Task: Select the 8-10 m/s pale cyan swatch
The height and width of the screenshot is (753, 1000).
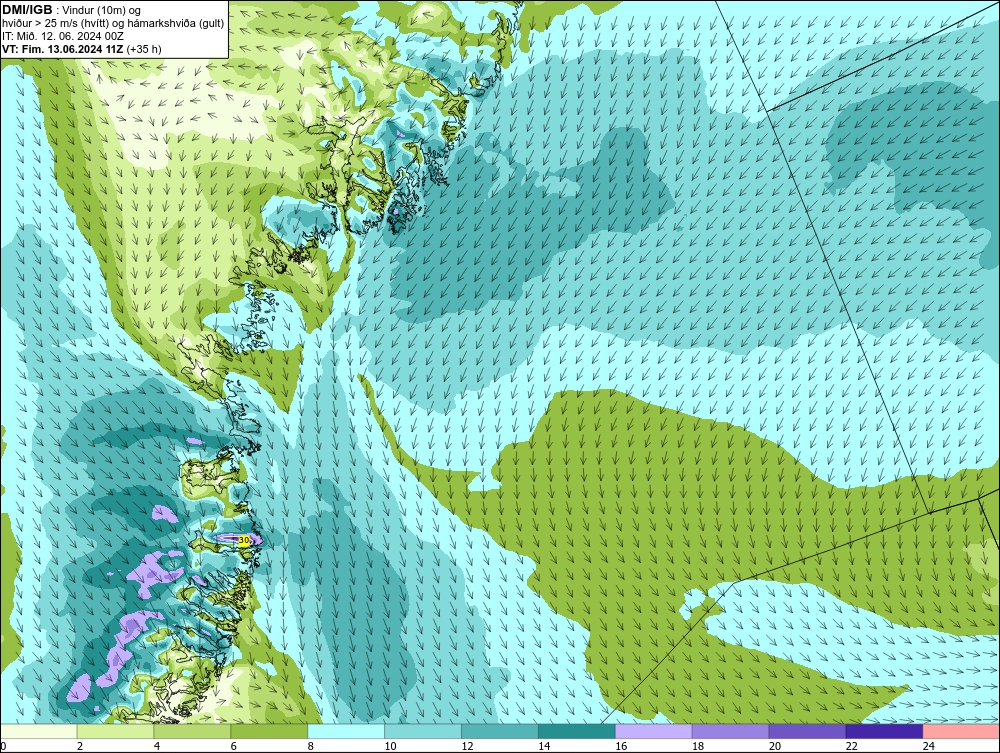Action: 346,731
